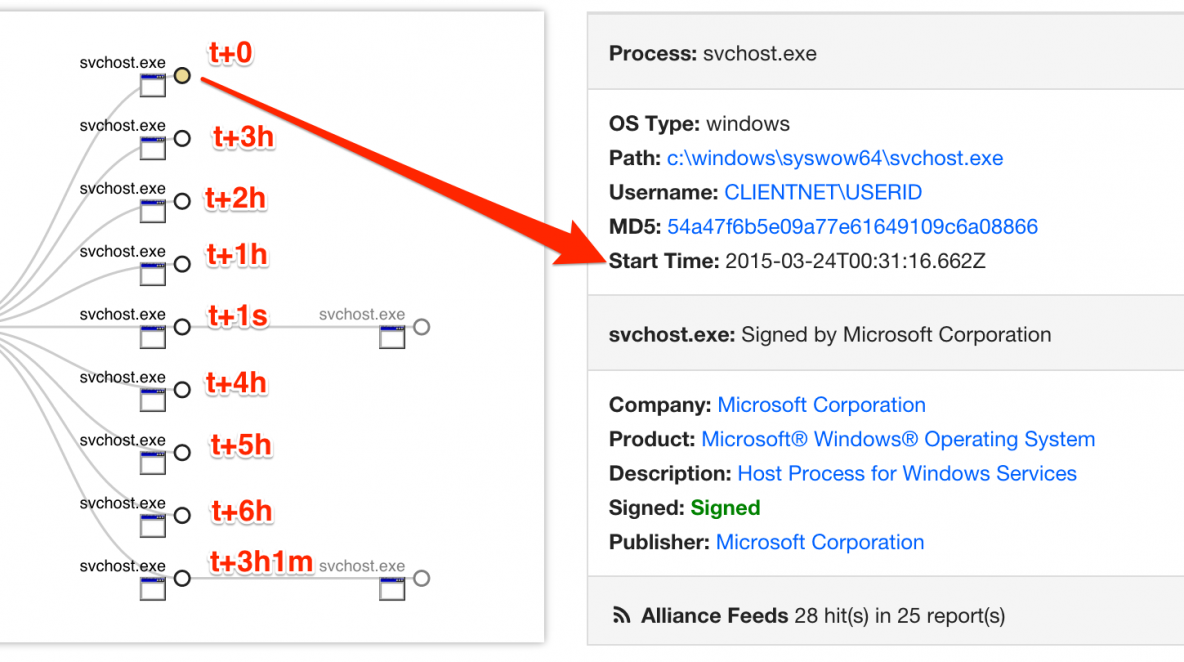
Task: Click the svchost.exe window icon at t+4h
Action: tap(152, 400)
